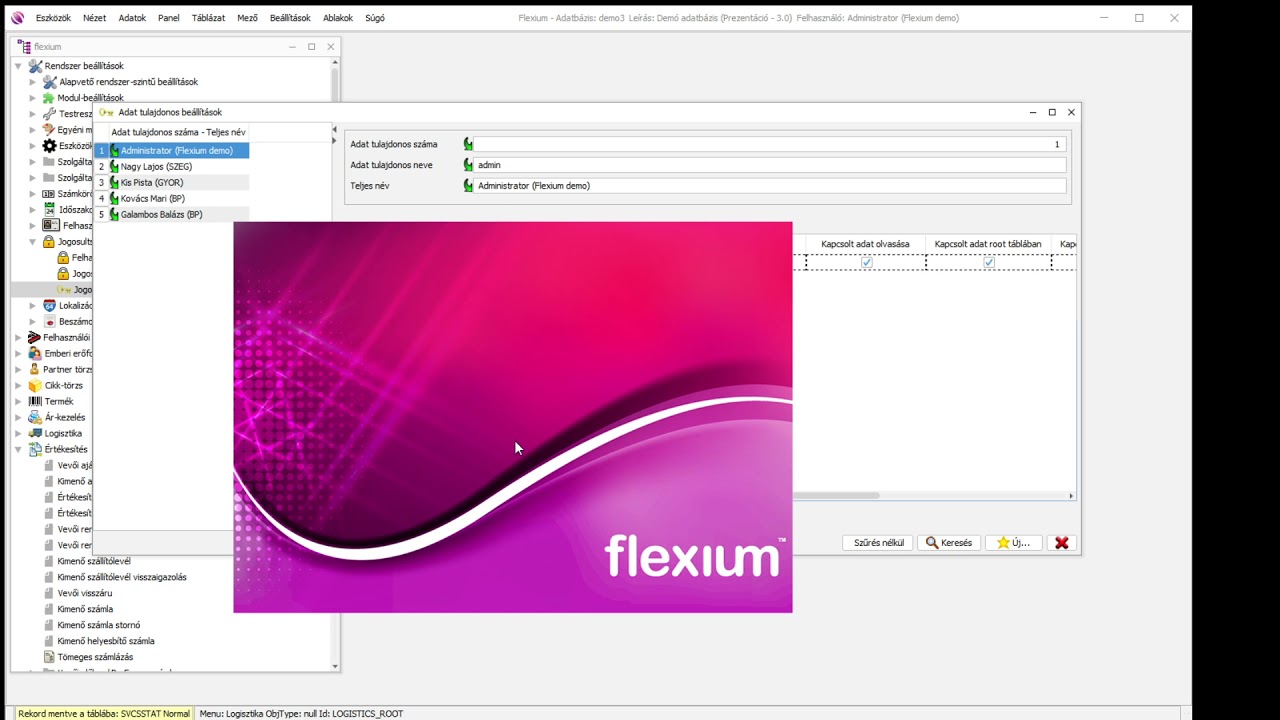Click the Adat tulajdonos száma input field
This screenshot has width=1280, height=720.
[x=770, y=144]
